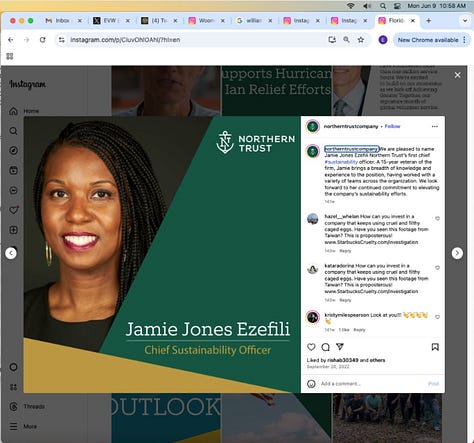Image resolution: width=474 pixels, height=443 pixels.
Task: Reply to hazel__whelan's comment
Action: coord(345,251)
